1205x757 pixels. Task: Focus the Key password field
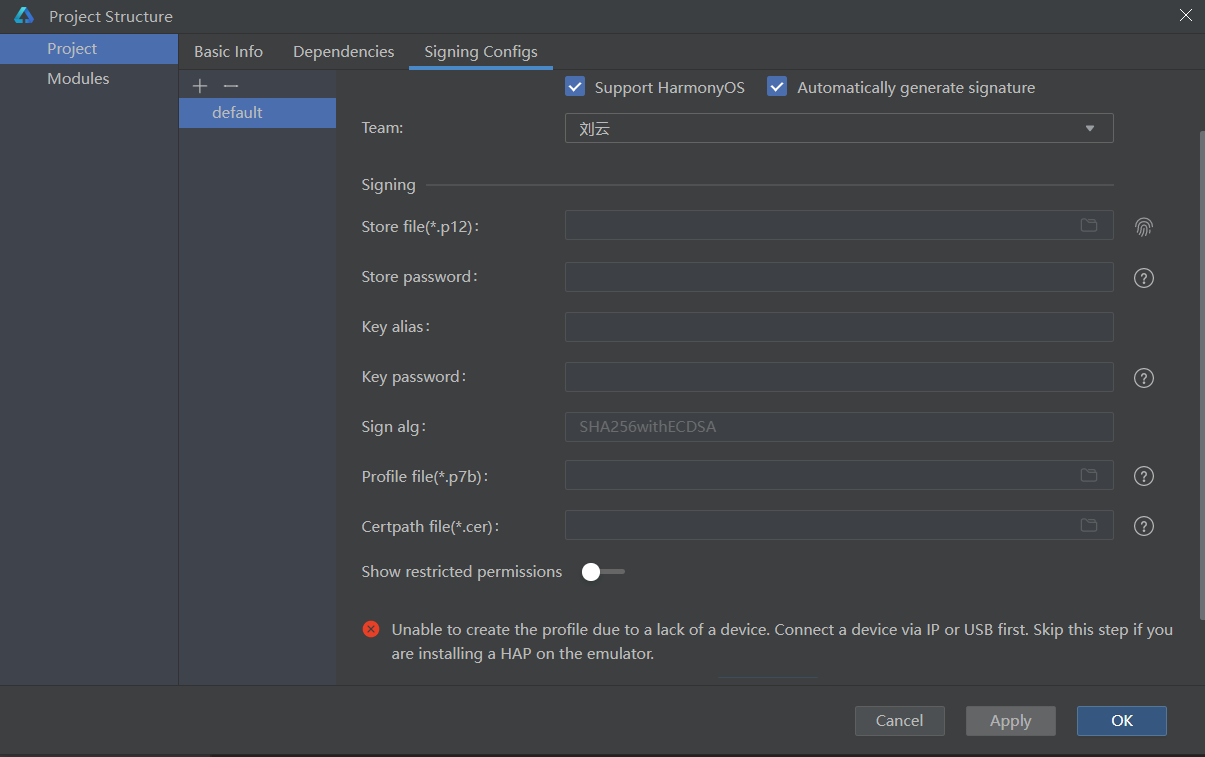pyautogui.click(x=839, y=377)
